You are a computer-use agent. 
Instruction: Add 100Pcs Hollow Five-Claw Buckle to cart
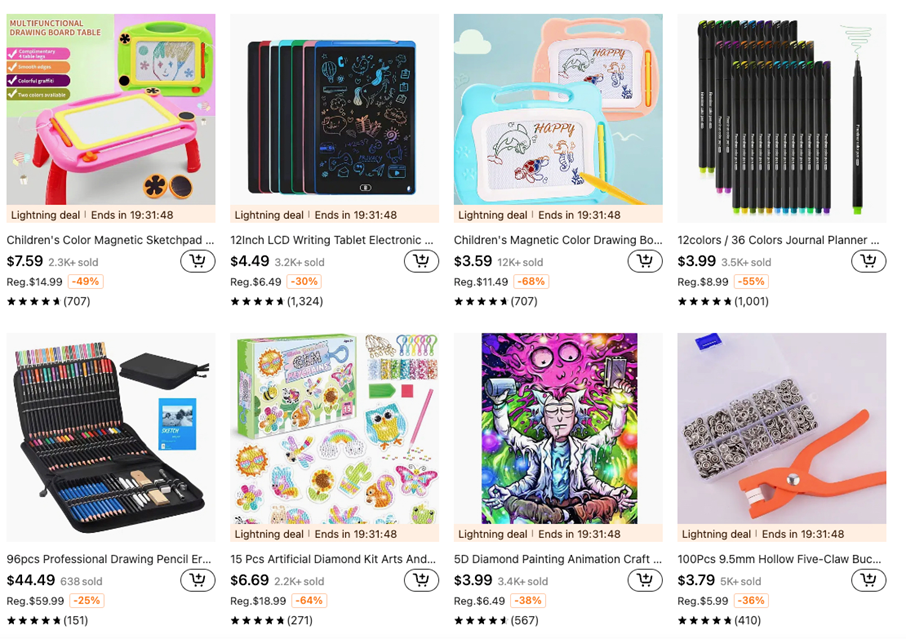(868, 580)
